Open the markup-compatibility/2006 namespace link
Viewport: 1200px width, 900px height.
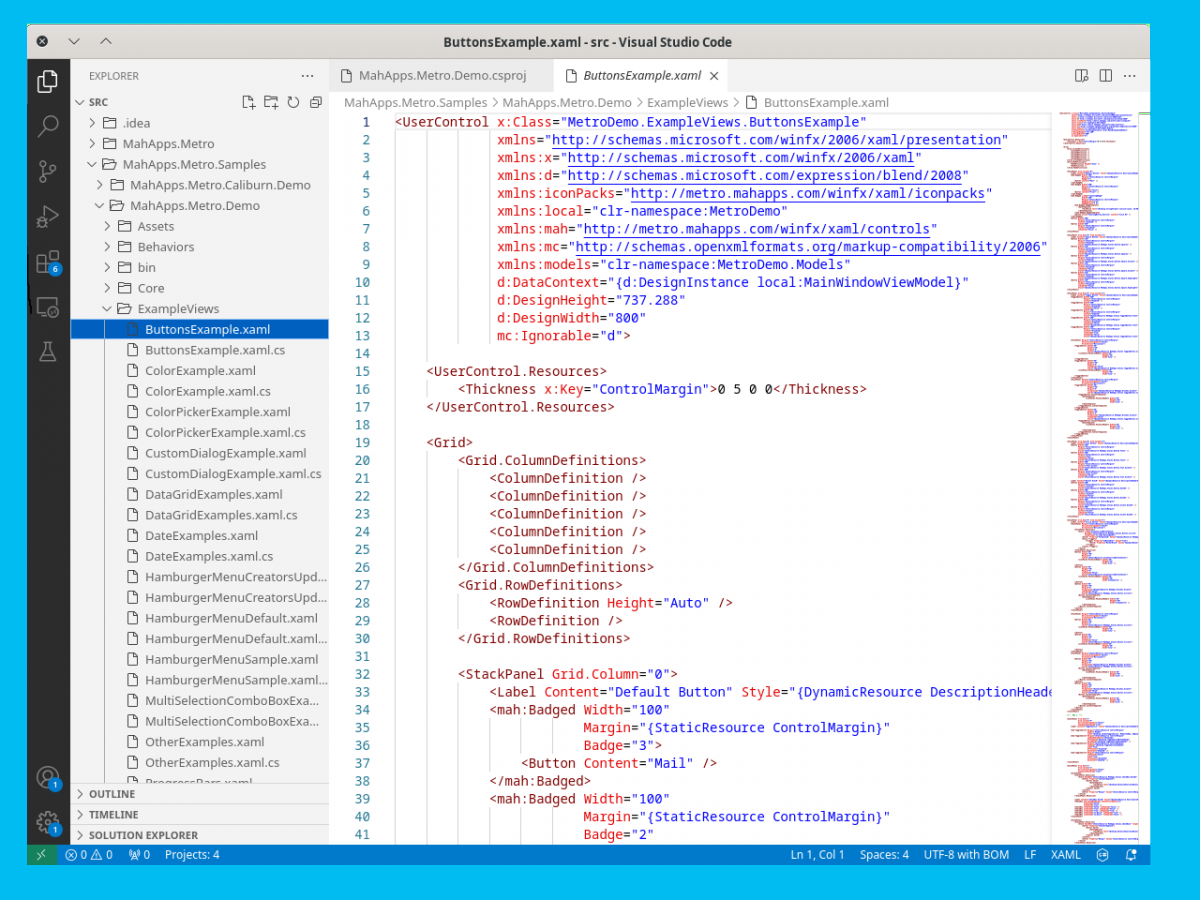(x=807, y=247)
